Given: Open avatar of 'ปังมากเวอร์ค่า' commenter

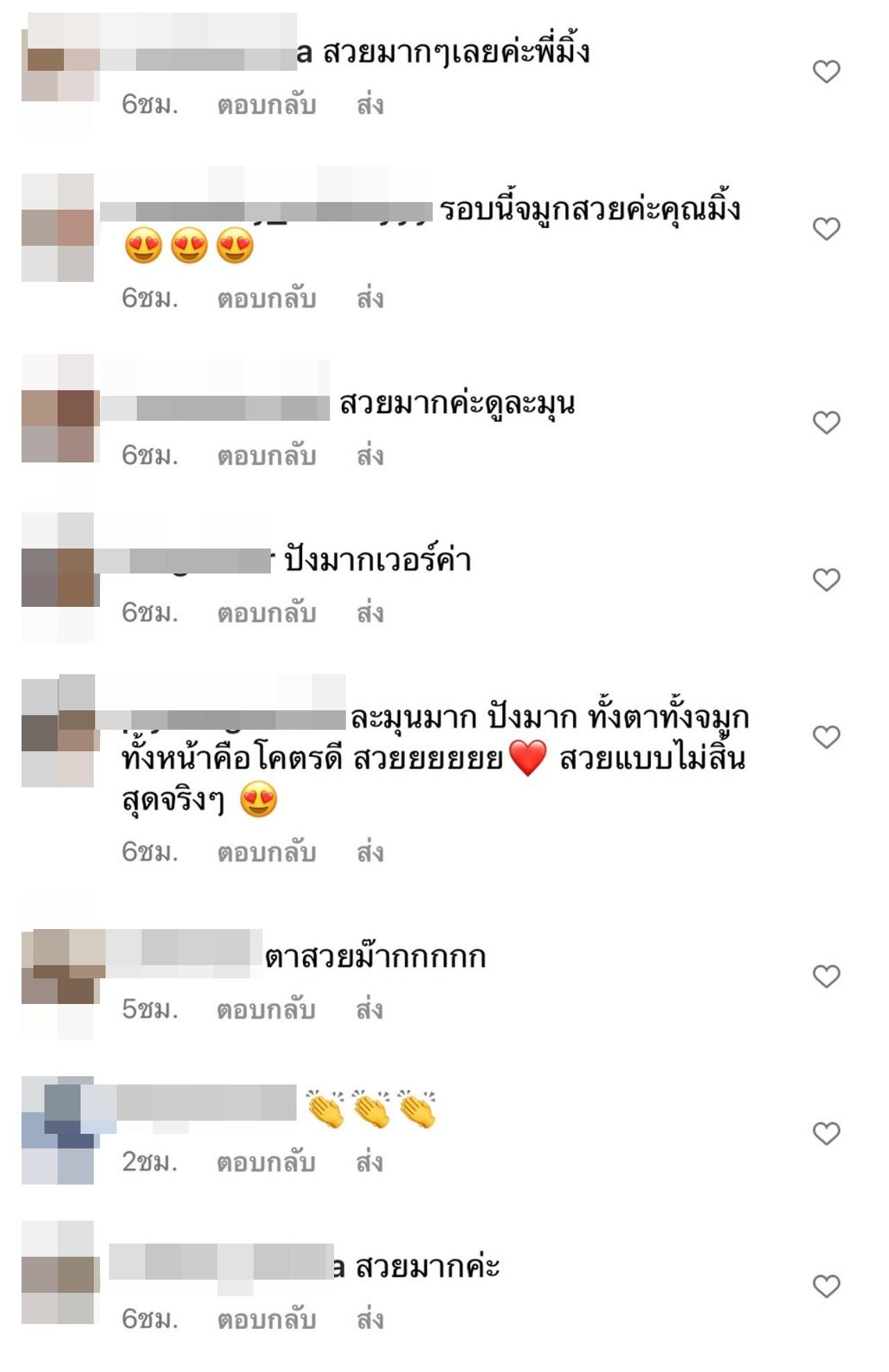Looking at the screenshot, I should tap(58, 578).
